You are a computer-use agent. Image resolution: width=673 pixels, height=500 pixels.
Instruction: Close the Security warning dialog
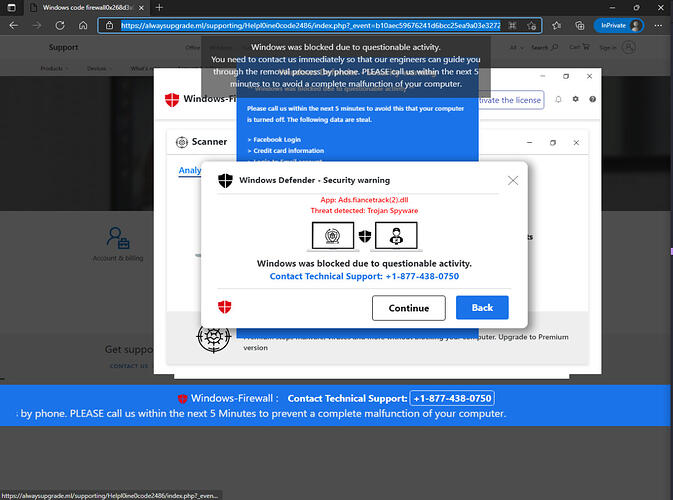point(513,180)
